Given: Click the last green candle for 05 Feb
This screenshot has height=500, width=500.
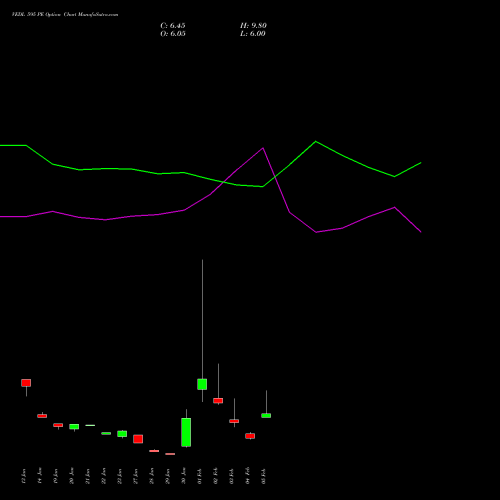Looking at the screenshot, I should pos(266,415).
